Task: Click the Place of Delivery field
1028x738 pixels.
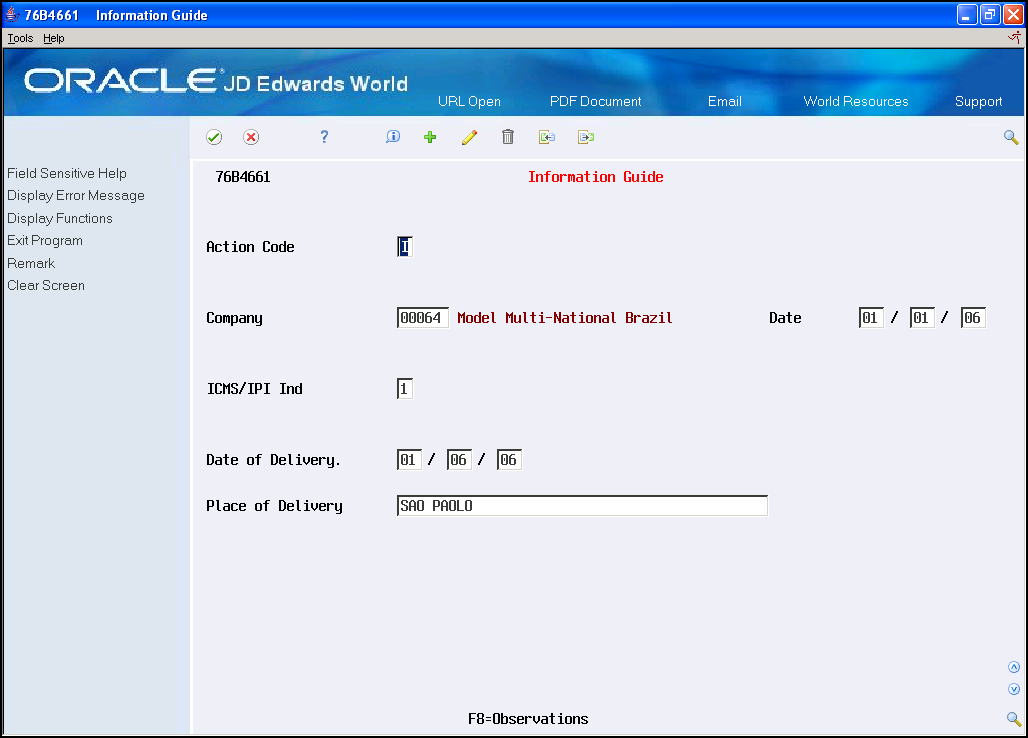Action: 582,505
